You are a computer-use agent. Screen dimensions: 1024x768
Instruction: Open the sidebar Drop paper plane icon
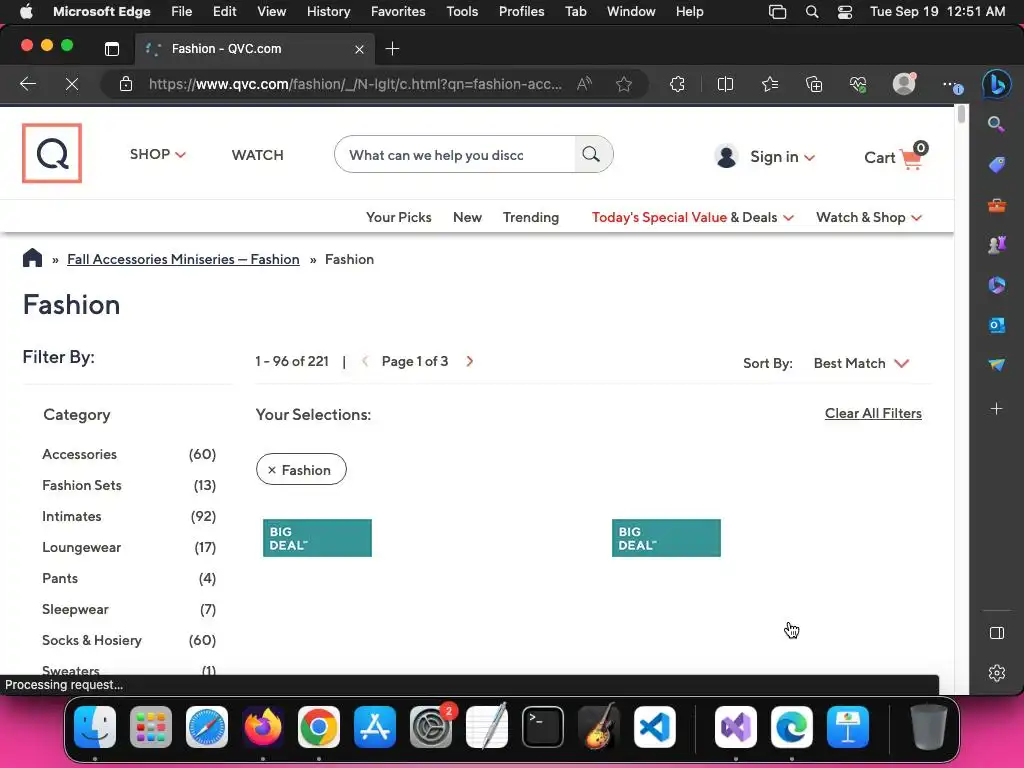997,364
